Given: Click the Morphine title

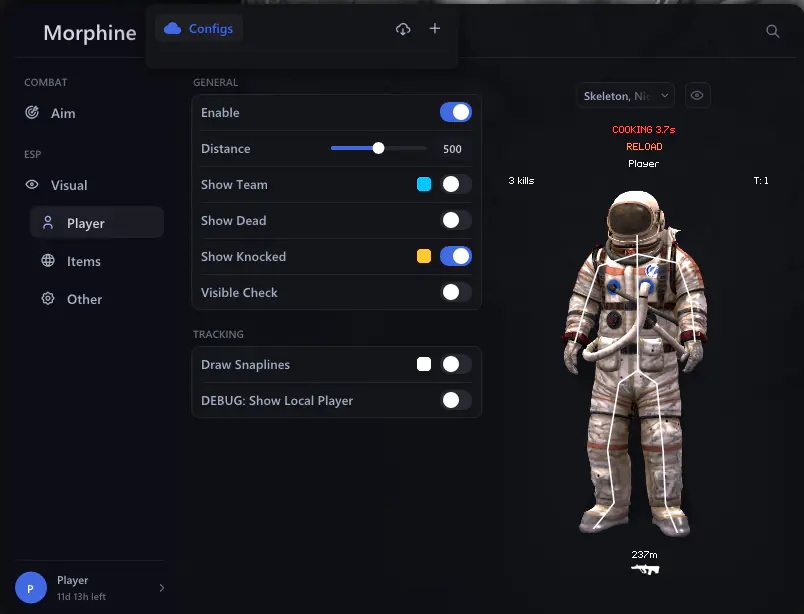Looking at the screenshot, I should [90, 33].
